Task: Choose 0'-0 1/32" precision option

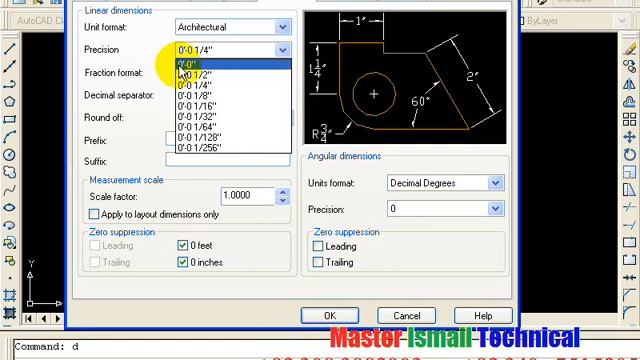Action: point(233,117)
